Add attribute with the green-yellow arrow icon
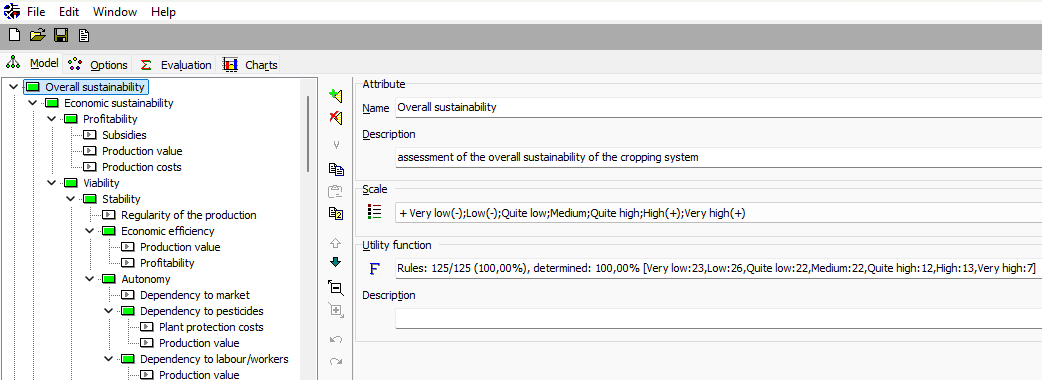 click(x=336, y=96)
